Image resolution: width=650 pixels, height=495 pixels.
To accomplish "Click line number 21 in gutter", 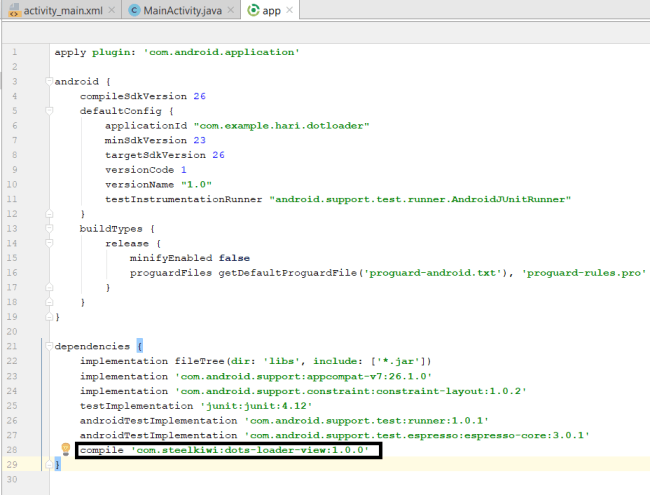I will tap(12, 346).
